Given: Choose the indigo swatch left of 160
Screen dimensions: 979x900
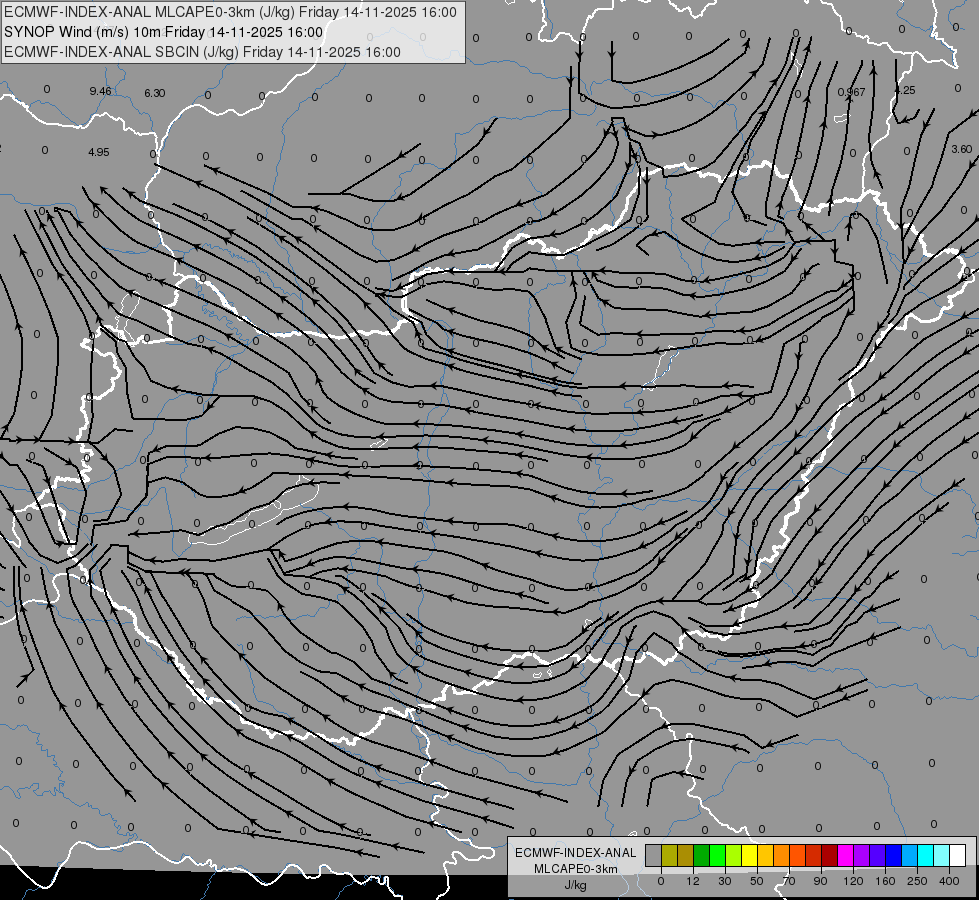Looking at the screenshot, I should [x=878, y=856].
